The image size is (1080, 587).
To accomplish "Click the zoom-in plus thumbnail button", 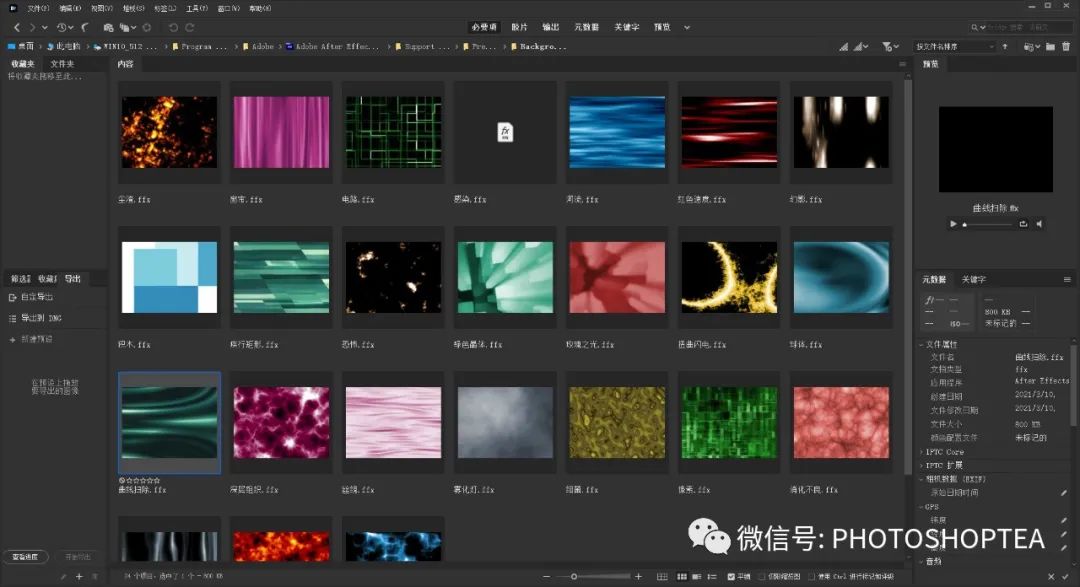I will coord(638,577).
